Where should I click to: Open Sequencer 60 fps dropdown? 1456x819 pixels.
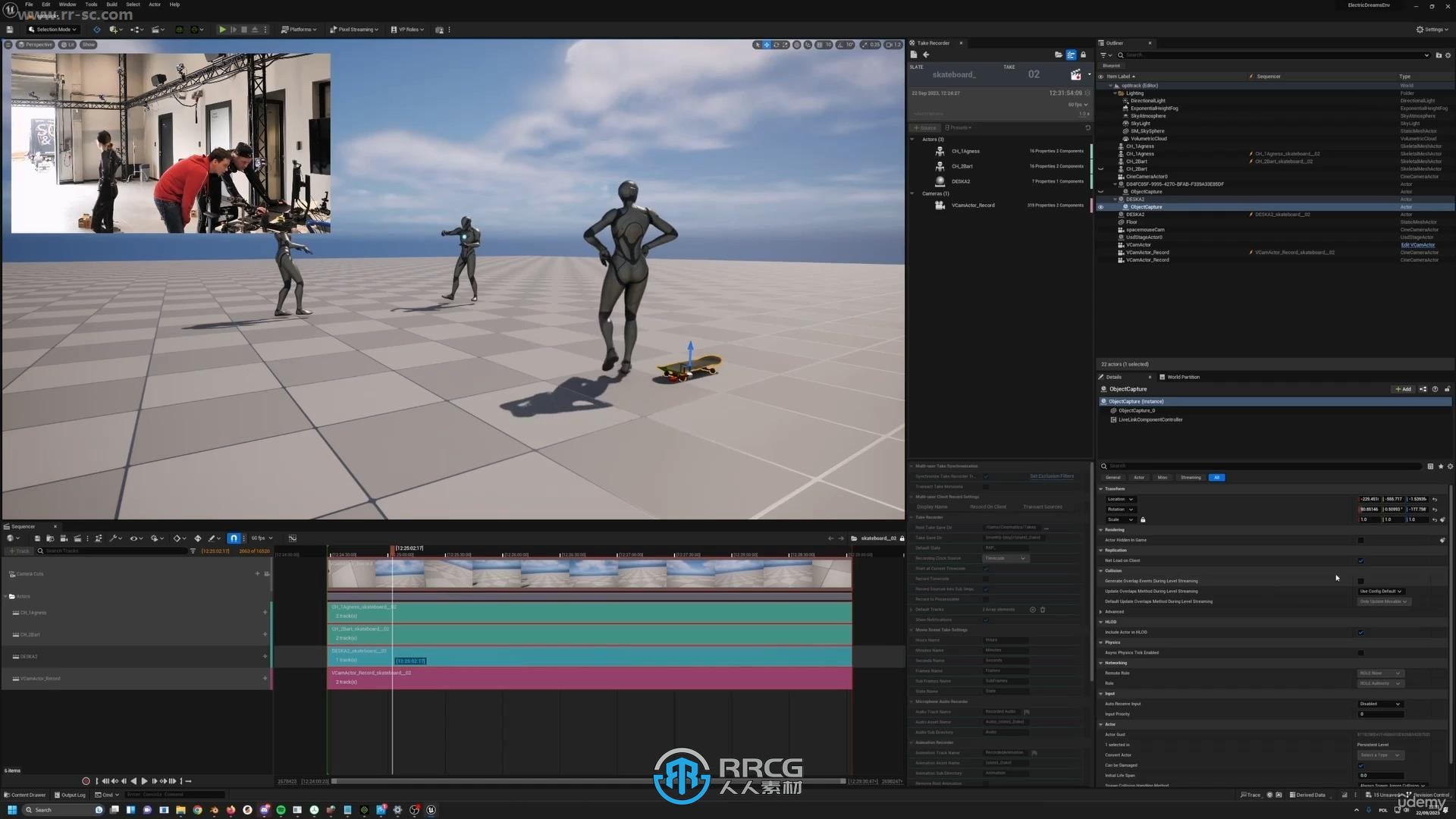click(x=262, y=538)
